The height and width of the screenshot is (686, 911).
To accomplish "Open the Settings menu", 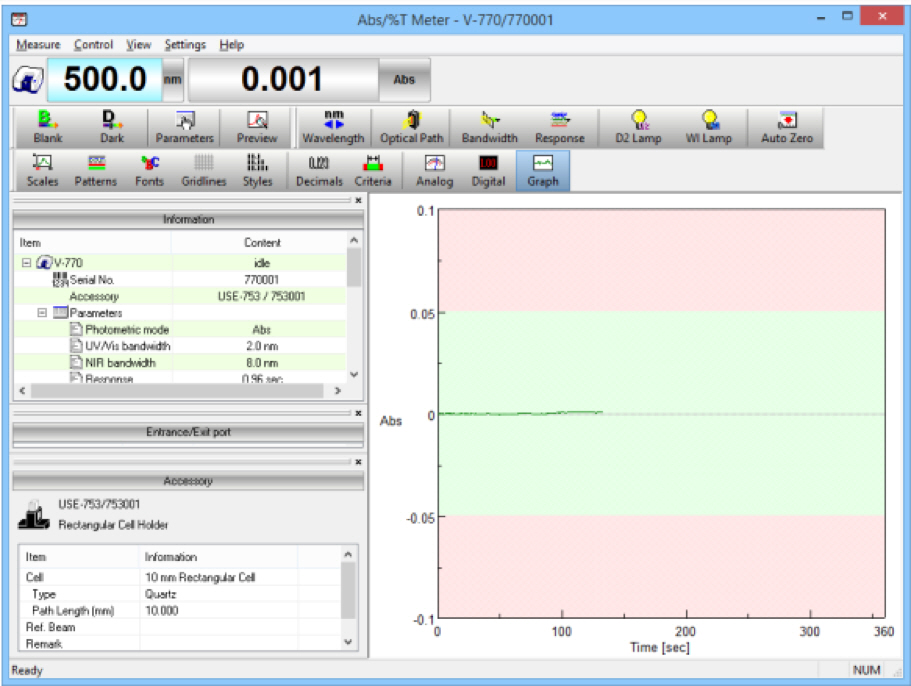I will [185, 45].
